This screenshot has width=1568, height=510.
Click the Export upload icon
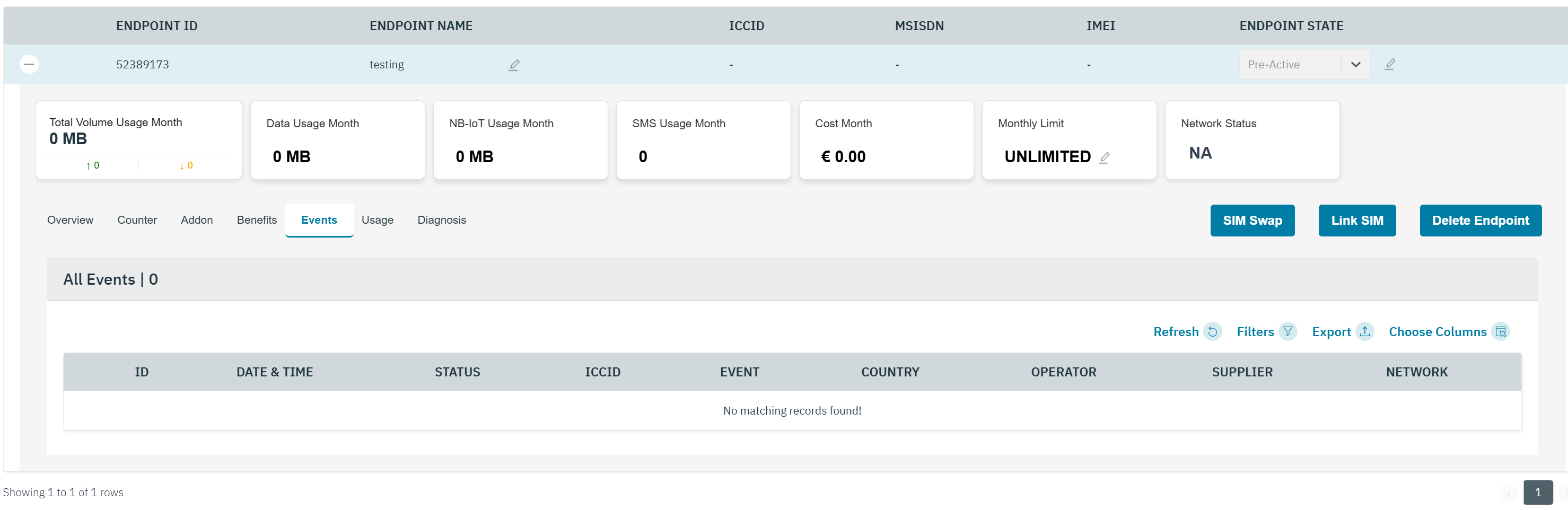[x=1365, y=332]
